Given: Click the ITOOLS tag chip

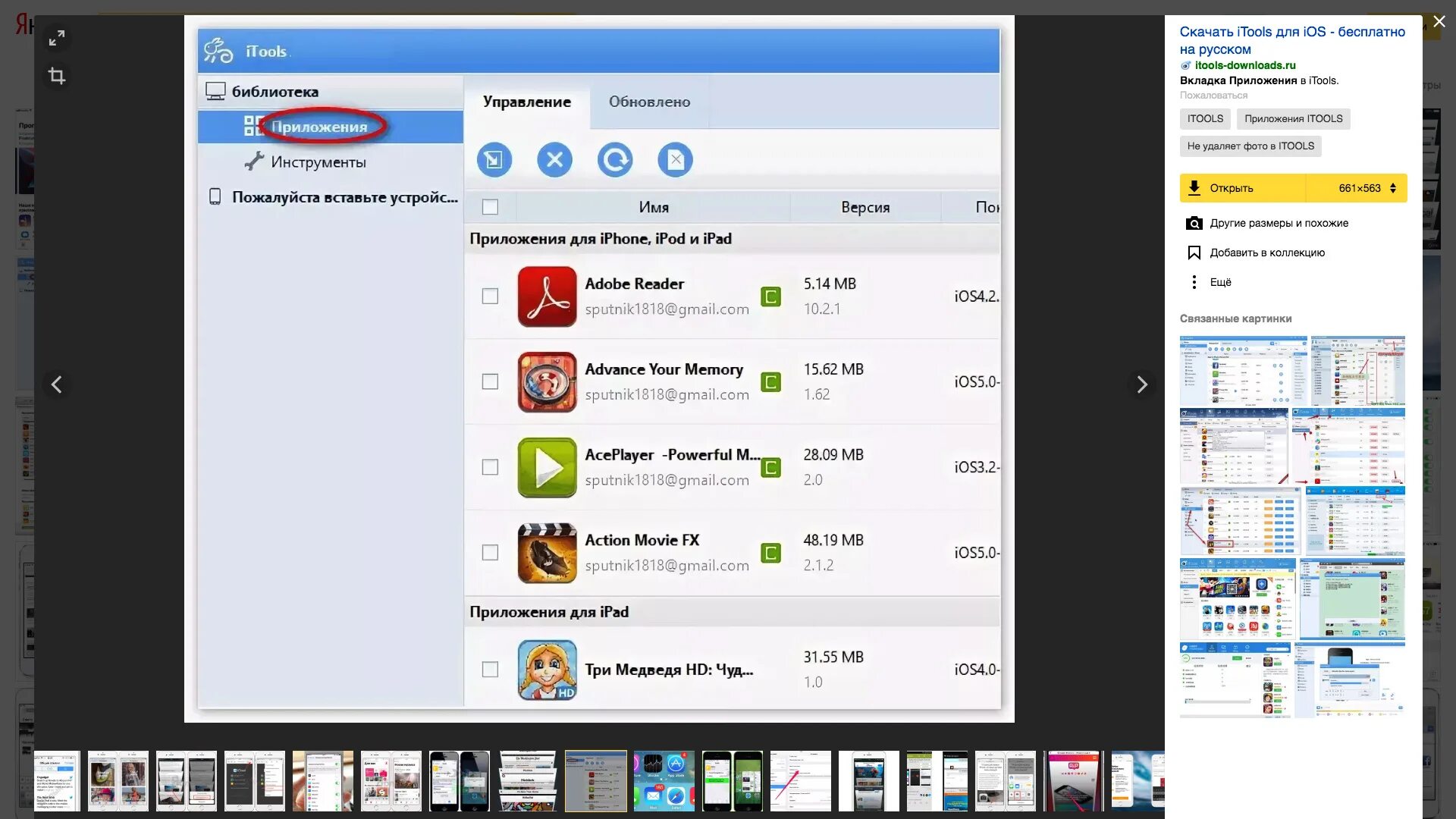Looking at the screenshot, I should point(1205,119).
